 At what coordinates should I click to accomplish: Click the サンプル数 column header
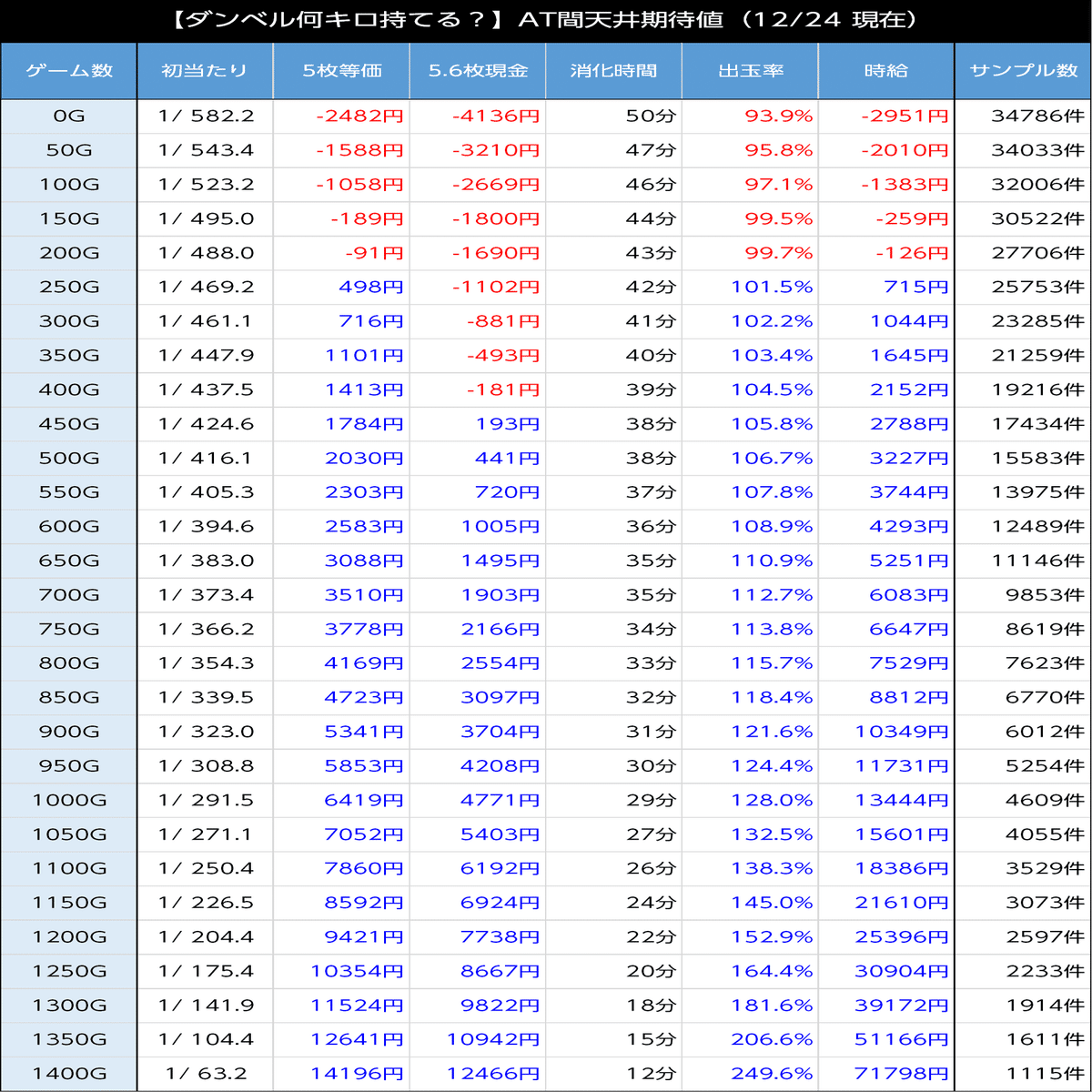coord(1023,71)
